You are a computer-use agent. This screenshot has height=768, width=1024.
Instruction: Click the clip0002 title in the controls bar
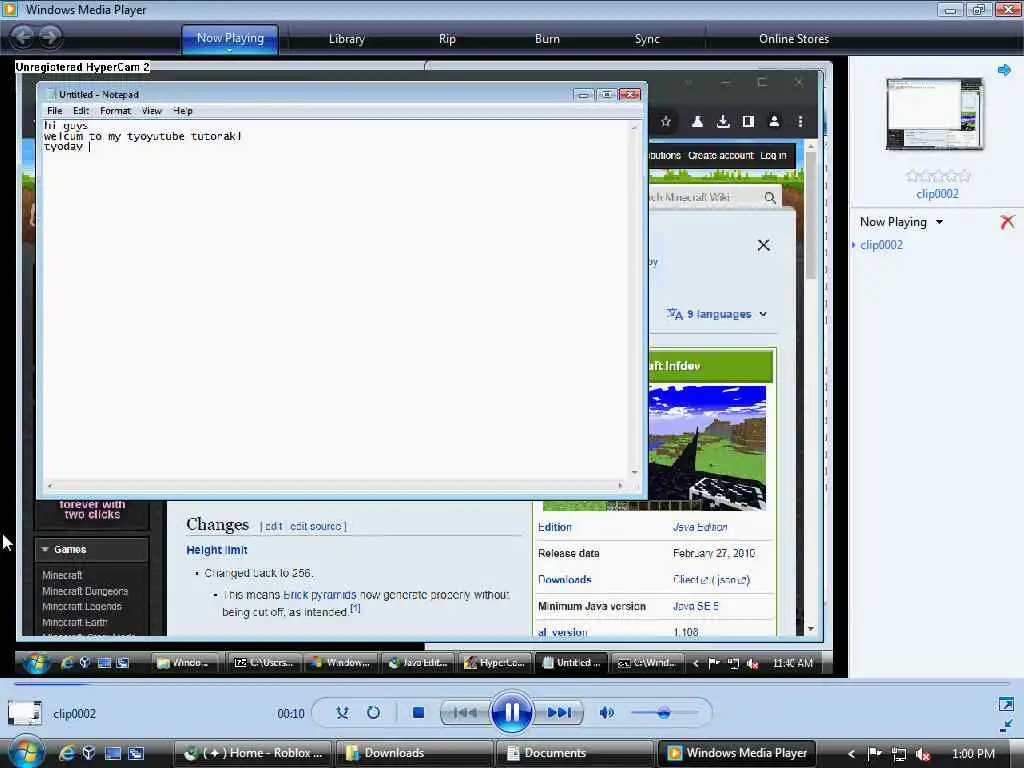point(74,714)
